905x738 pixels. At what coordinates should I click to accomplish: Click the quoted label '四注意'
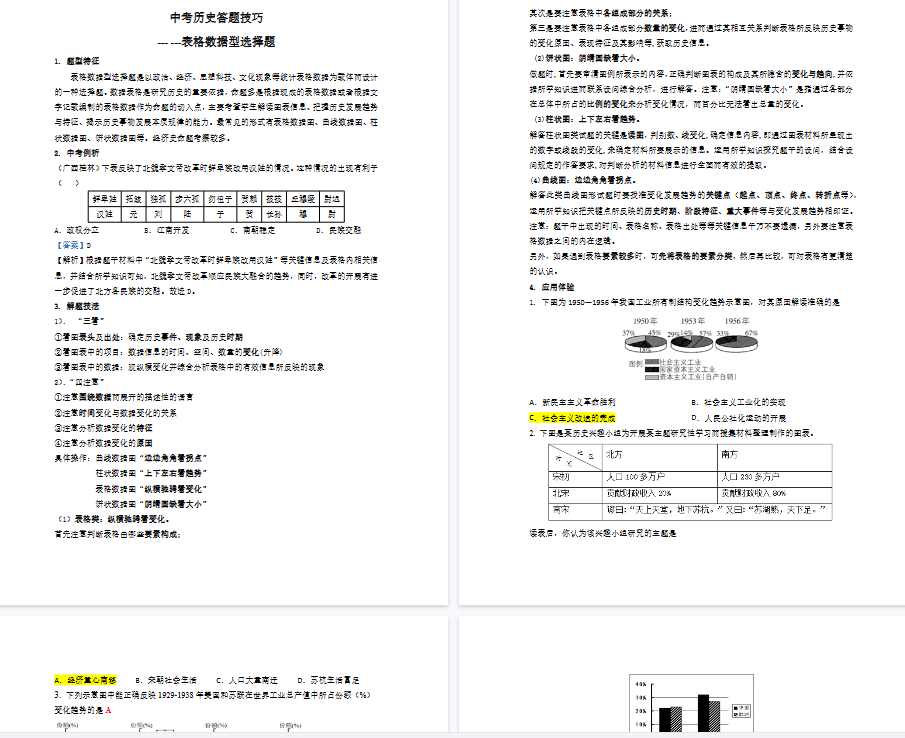[87, 382]
